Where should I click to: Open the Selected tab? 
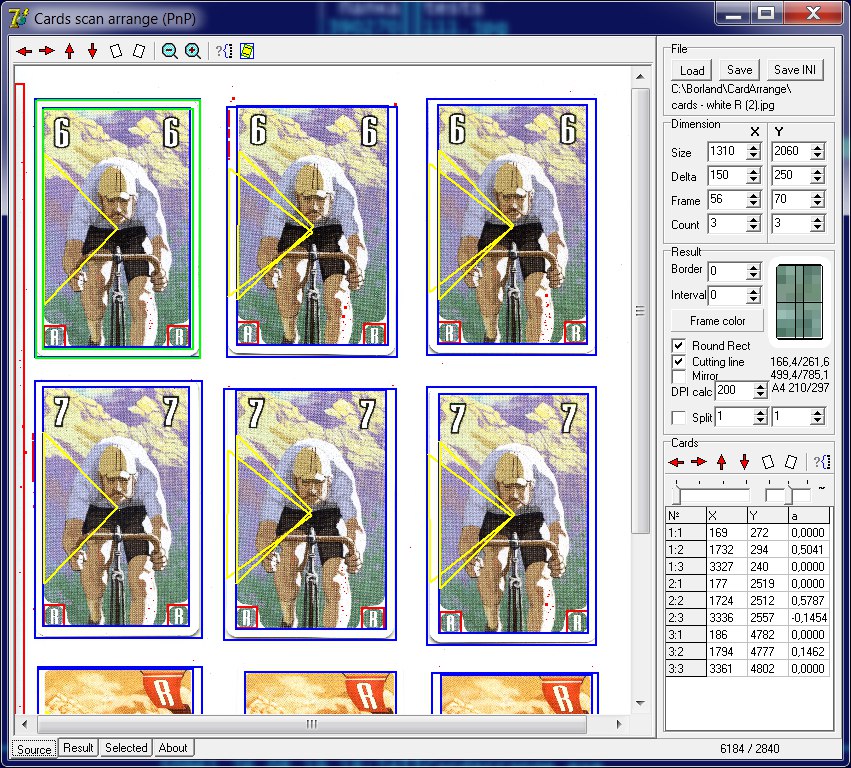[x=126, y=747]
